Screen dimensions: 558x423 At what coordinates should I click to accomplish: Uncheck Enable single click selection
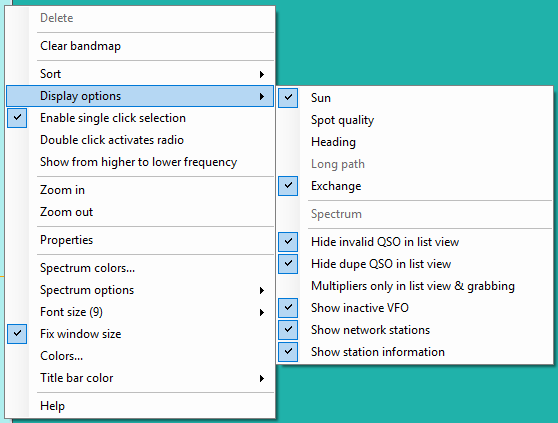coord(140,118)
